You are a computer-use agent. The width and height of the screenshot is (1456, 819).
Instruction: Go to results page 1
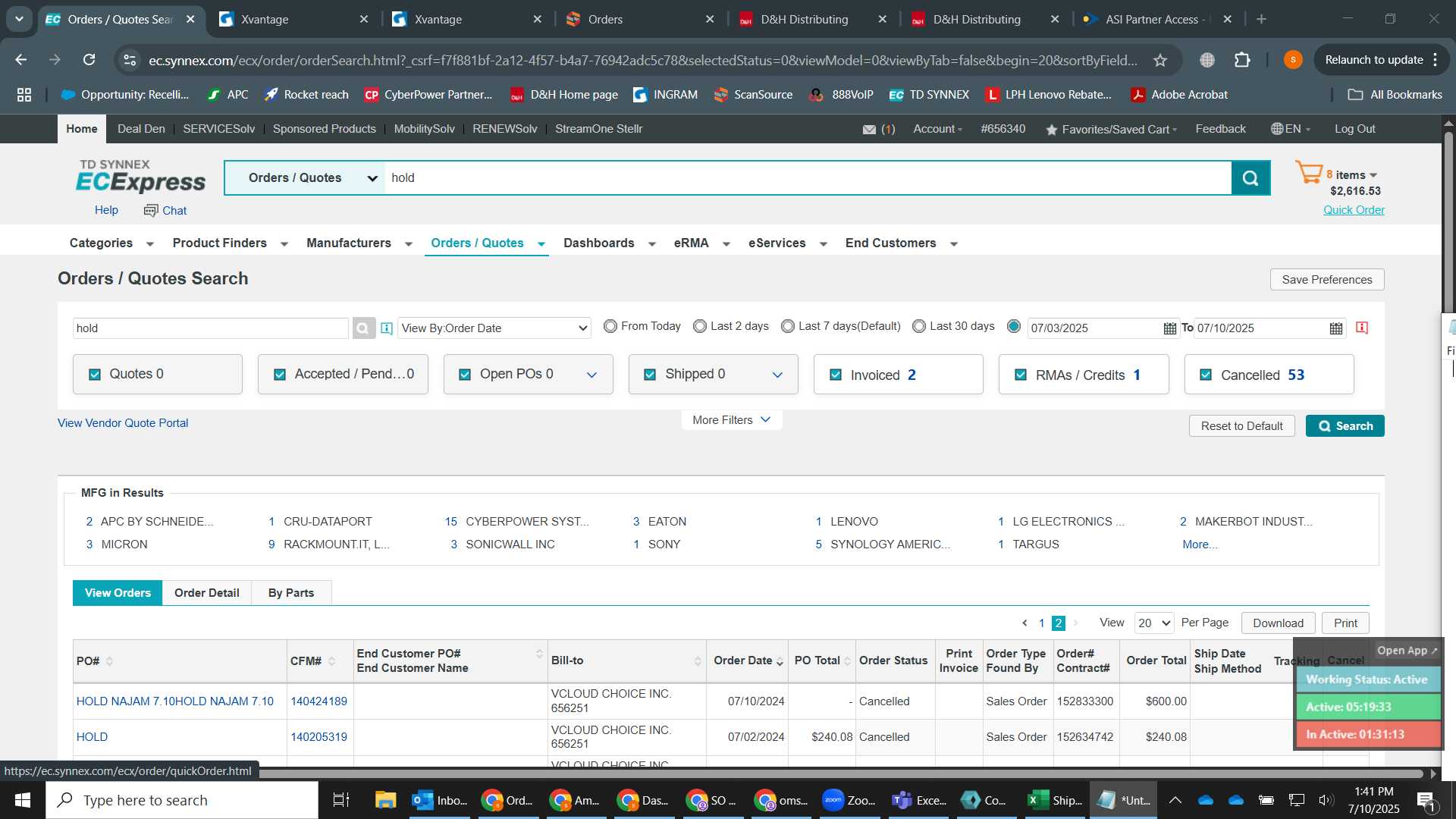click(x=1041, y=623)
